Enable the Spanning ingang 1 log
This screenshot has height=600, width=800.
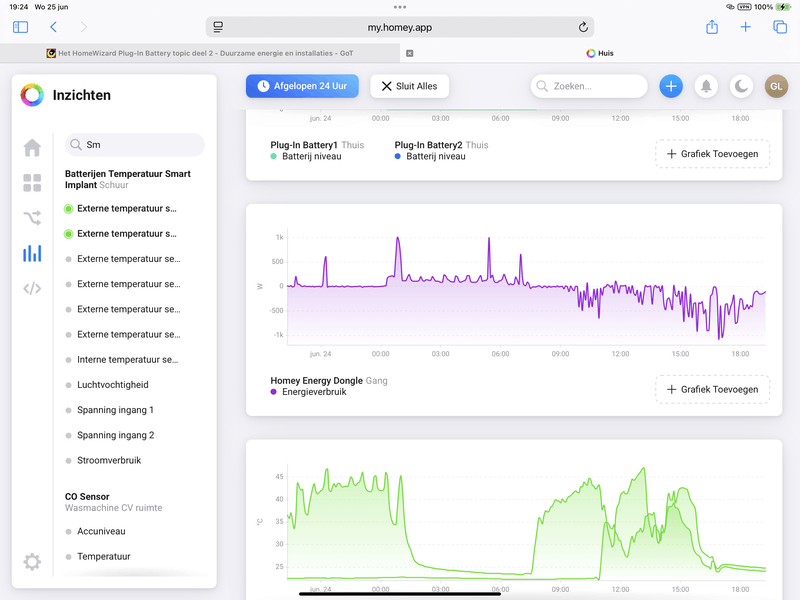click(110, 410)
